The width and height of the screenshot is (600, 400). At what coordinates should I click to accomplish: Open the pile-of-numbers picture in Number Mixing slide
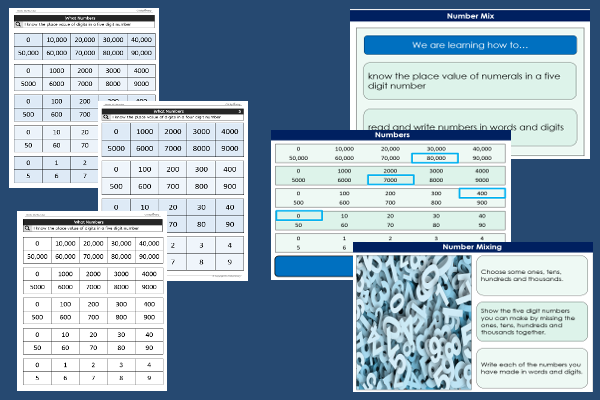(414, 323)
